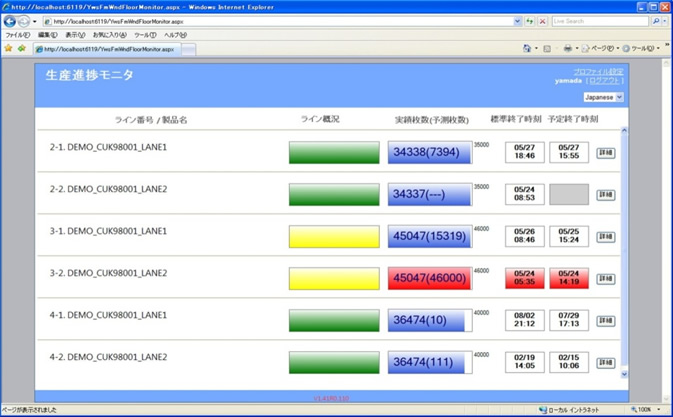Click inside the Live Search input box

point(598,21)
